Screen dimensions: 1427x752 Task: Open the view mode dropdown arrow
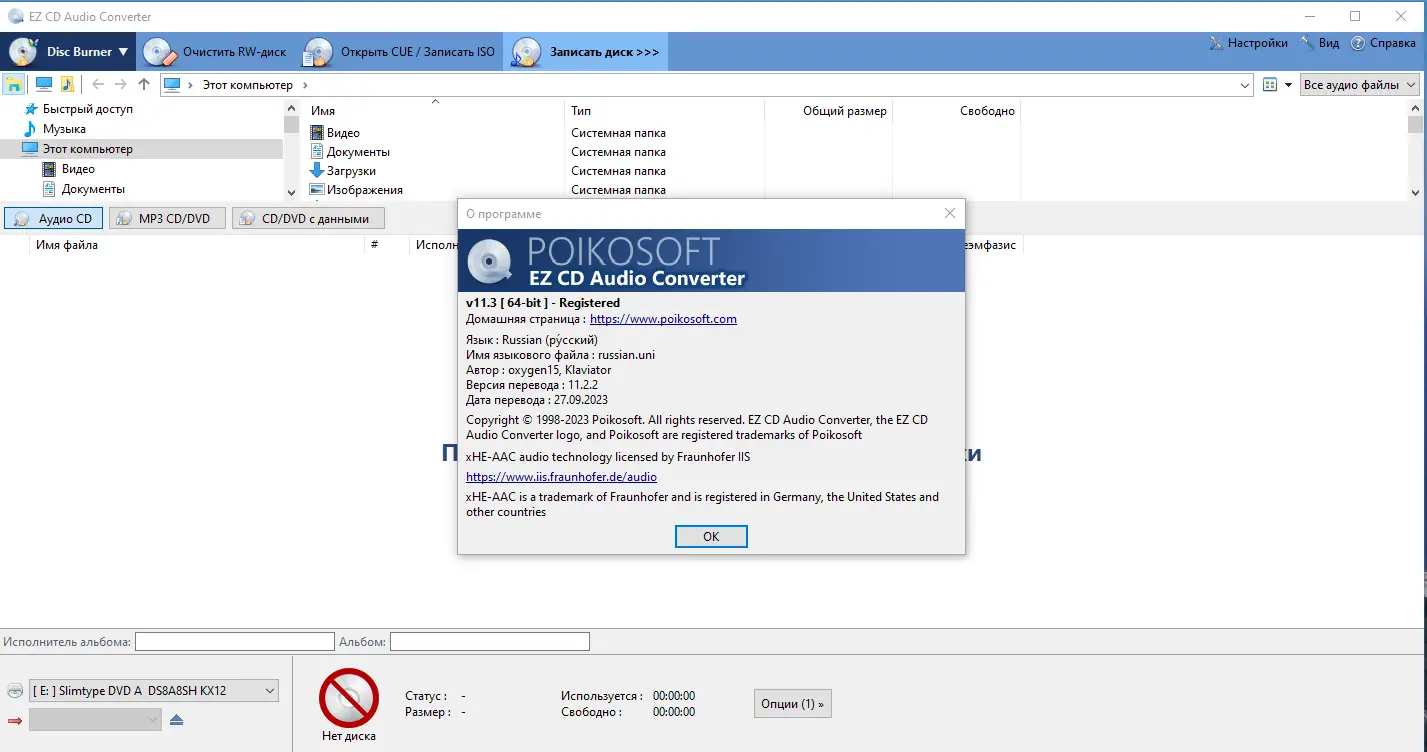tap(1288, 85)
